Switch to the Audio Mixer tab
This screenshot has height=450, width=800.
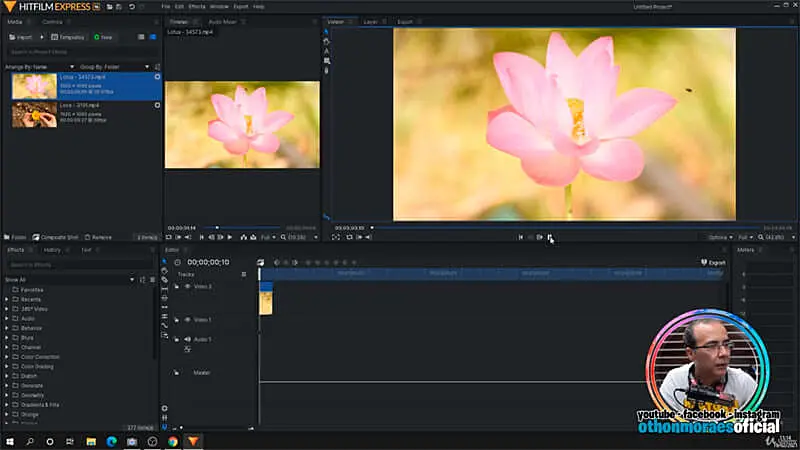[x=223, y=22]
